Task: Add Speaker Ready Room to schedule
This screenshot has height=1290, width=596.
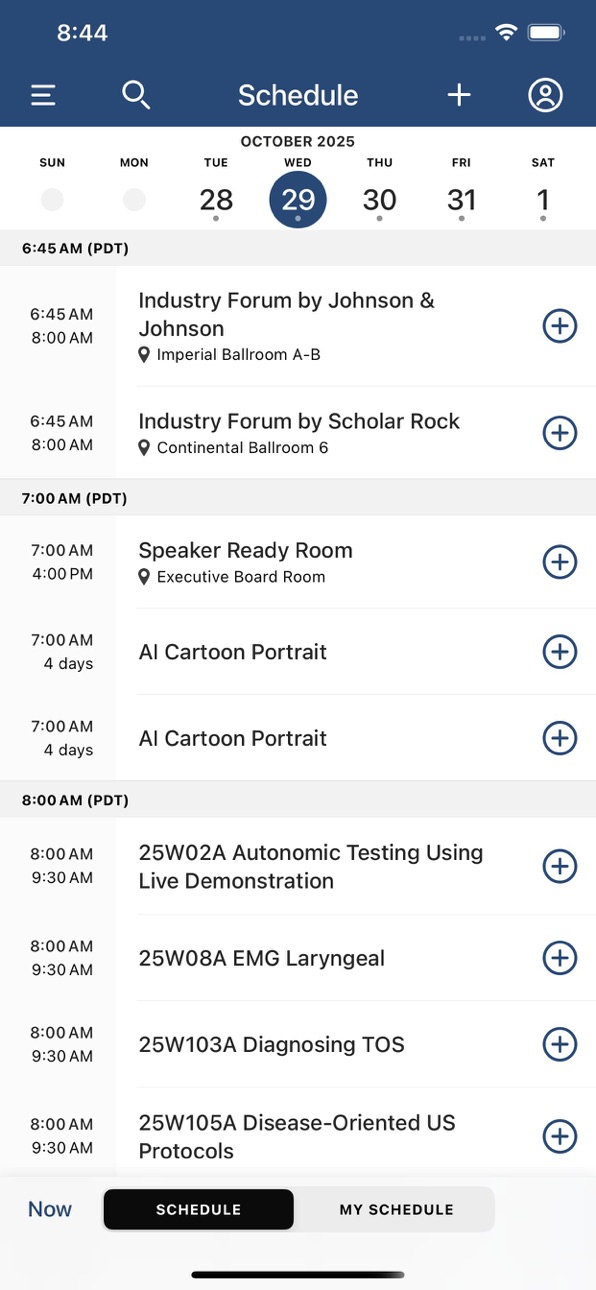Action: 559,562
